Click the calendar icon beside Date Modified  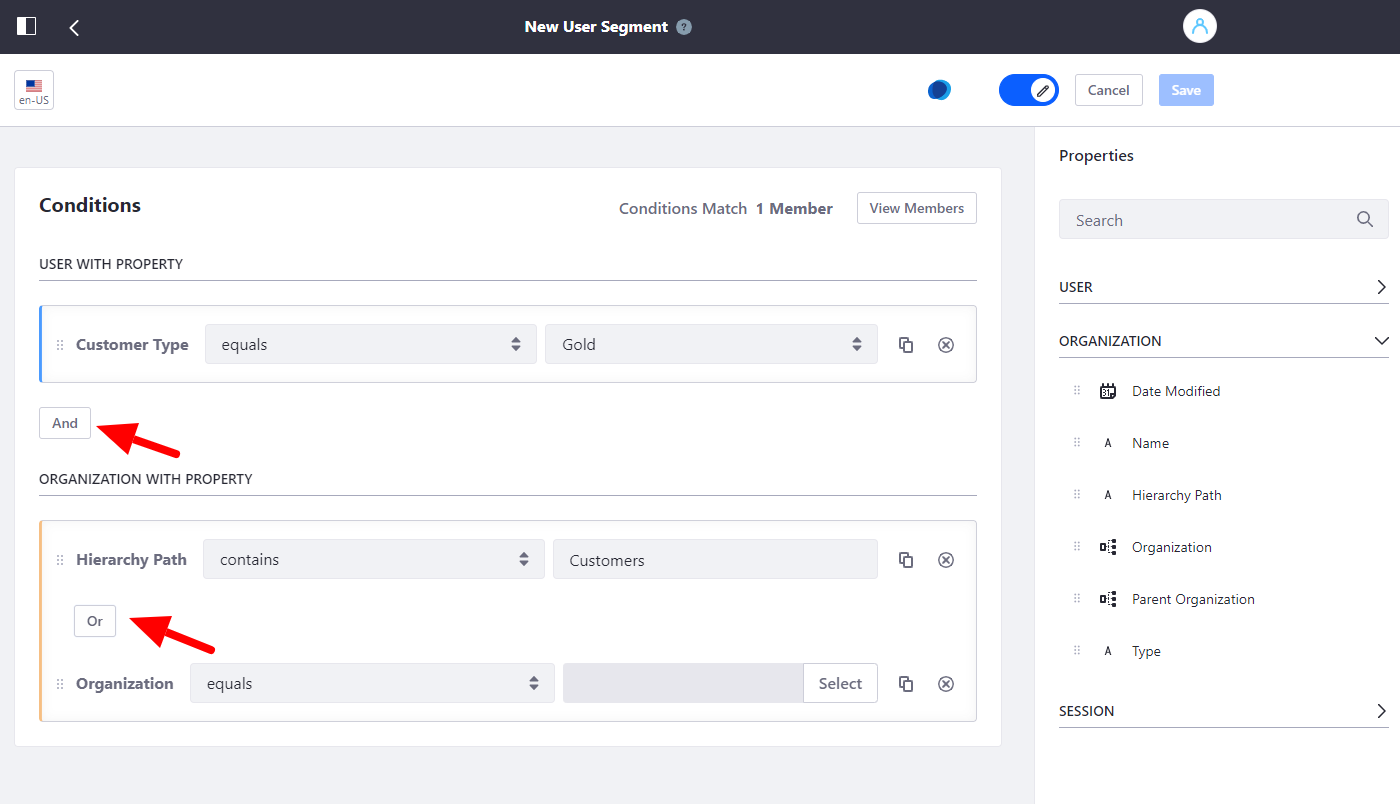1107,391
